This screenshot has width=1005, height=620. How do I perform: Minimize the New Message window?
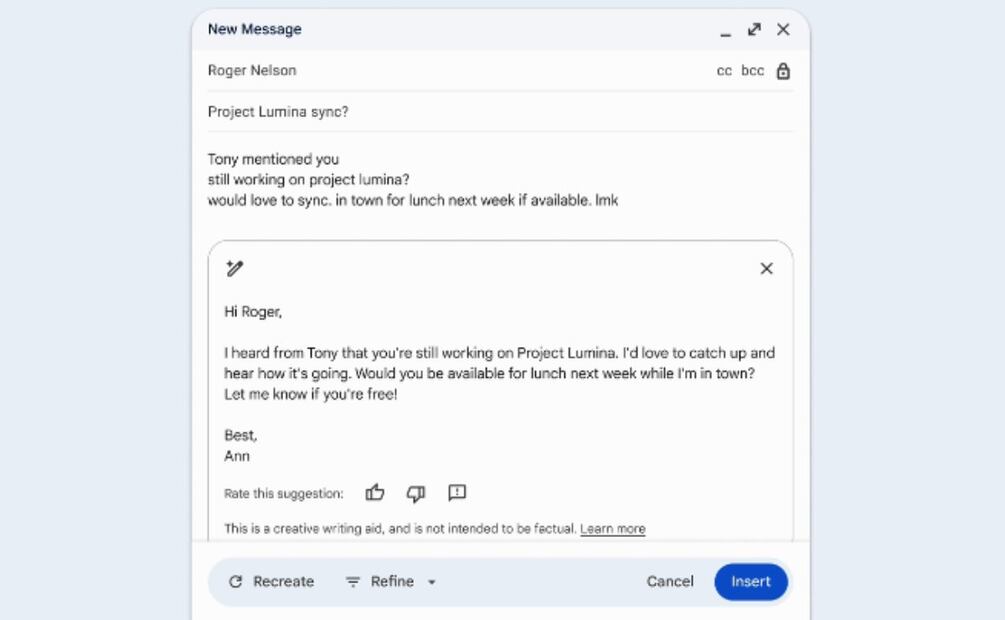coord(725,32)
